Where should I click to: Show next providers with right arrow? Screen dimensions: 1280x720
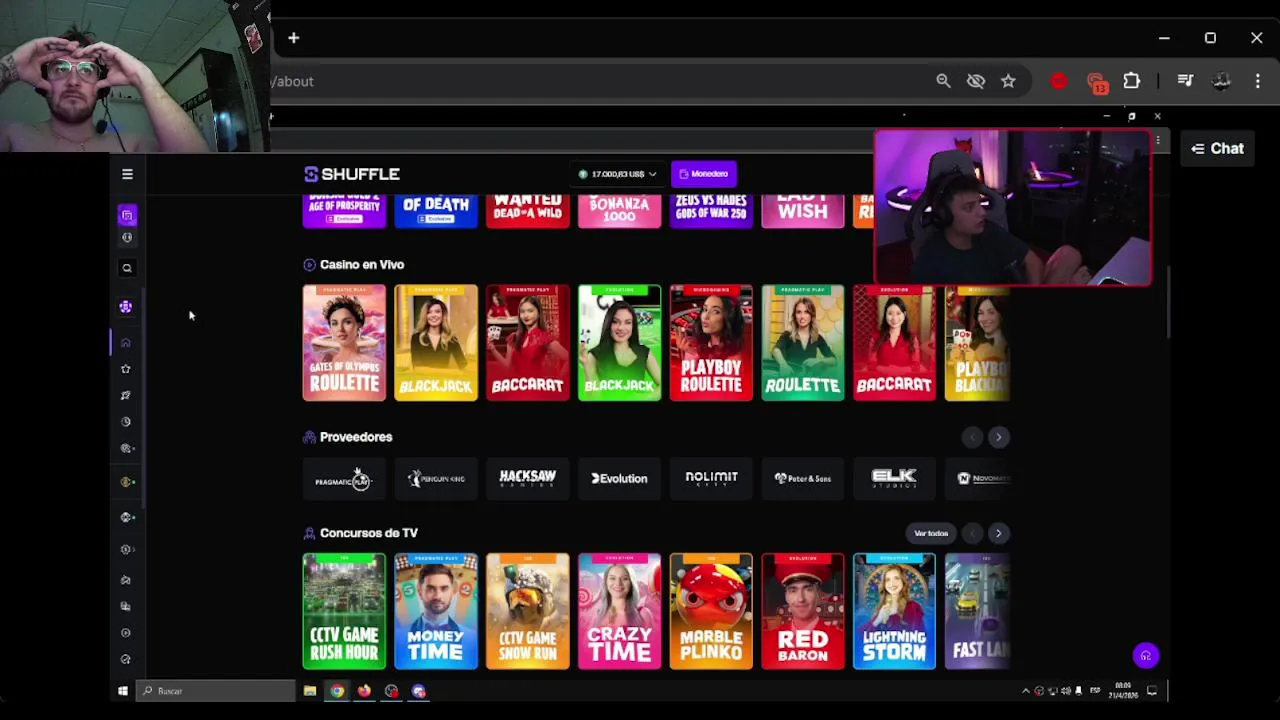pos(998,437)
